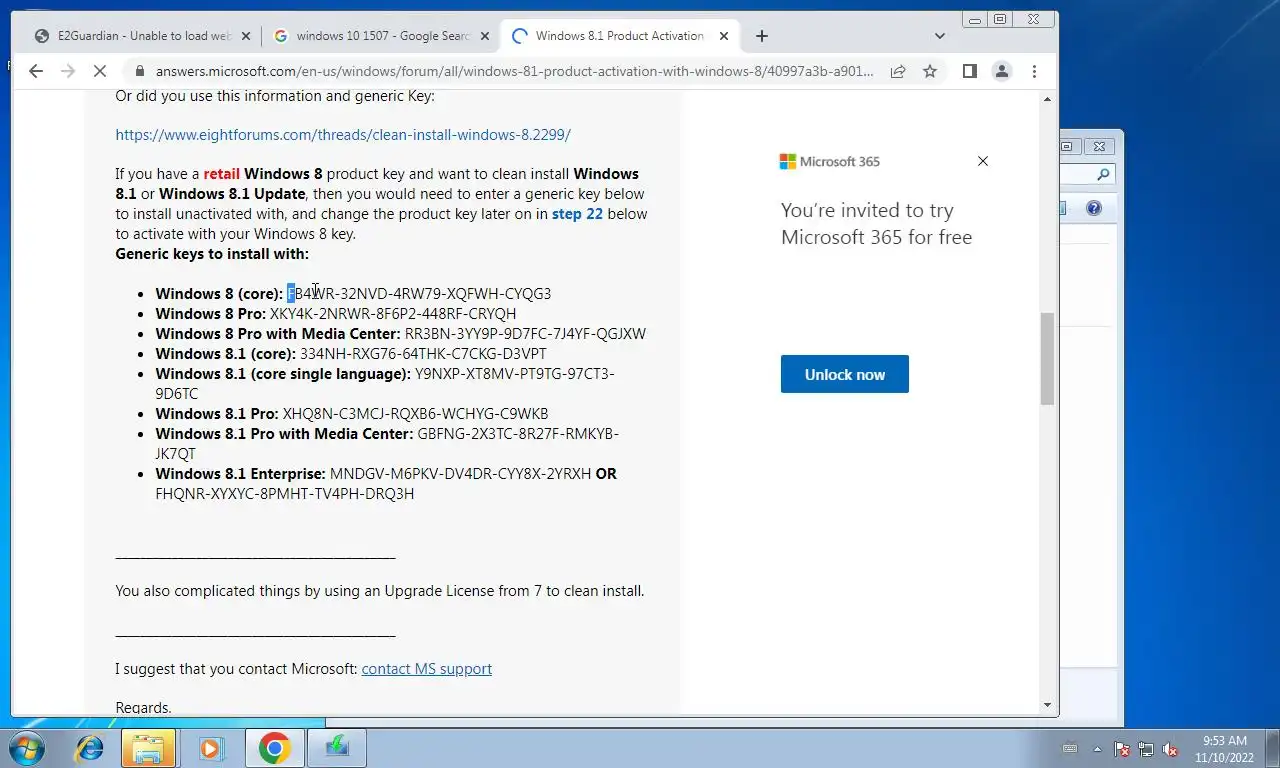Viewport: 1280px width, 768px height.
Task: Click Chrome icon in taskbar
Action: [x=274, y=748]
